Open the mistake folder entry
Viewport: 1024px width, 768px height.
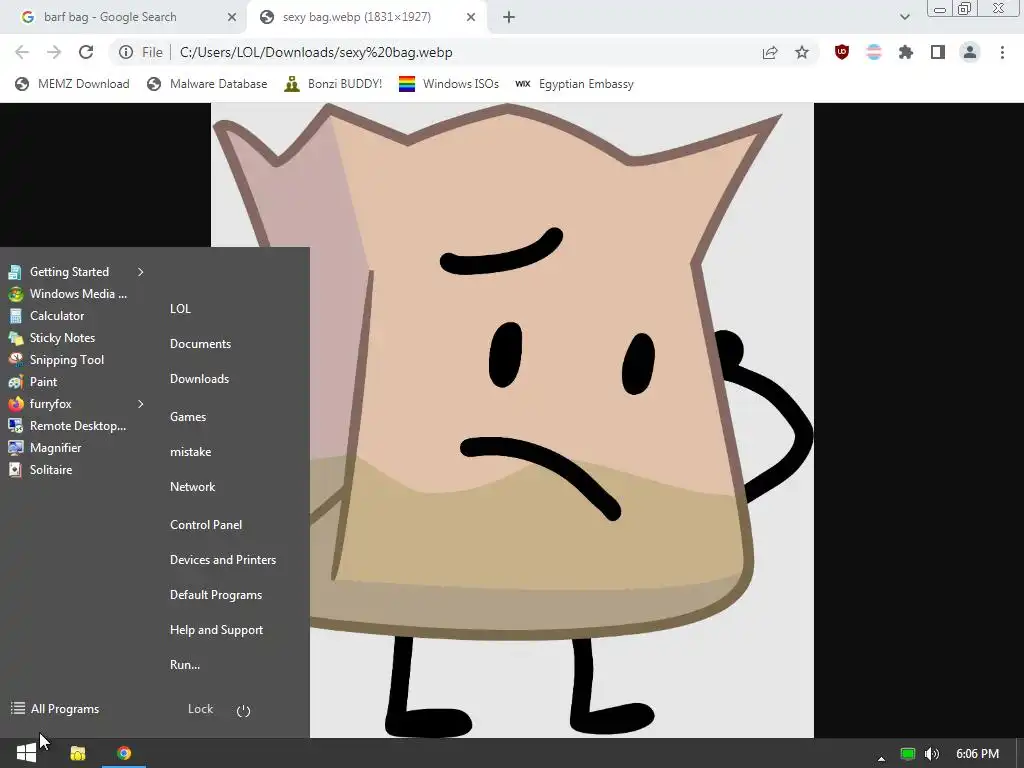click(x=191, y=452)
